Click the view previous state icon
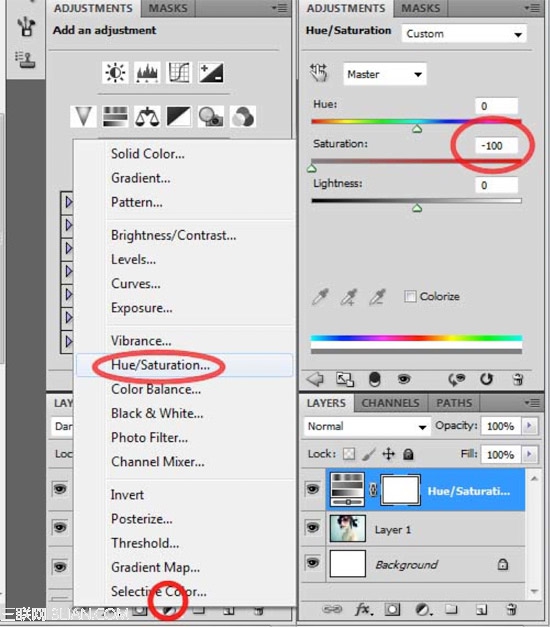The width and height of the screenshot is (550, 627). [x=457, y=379]
